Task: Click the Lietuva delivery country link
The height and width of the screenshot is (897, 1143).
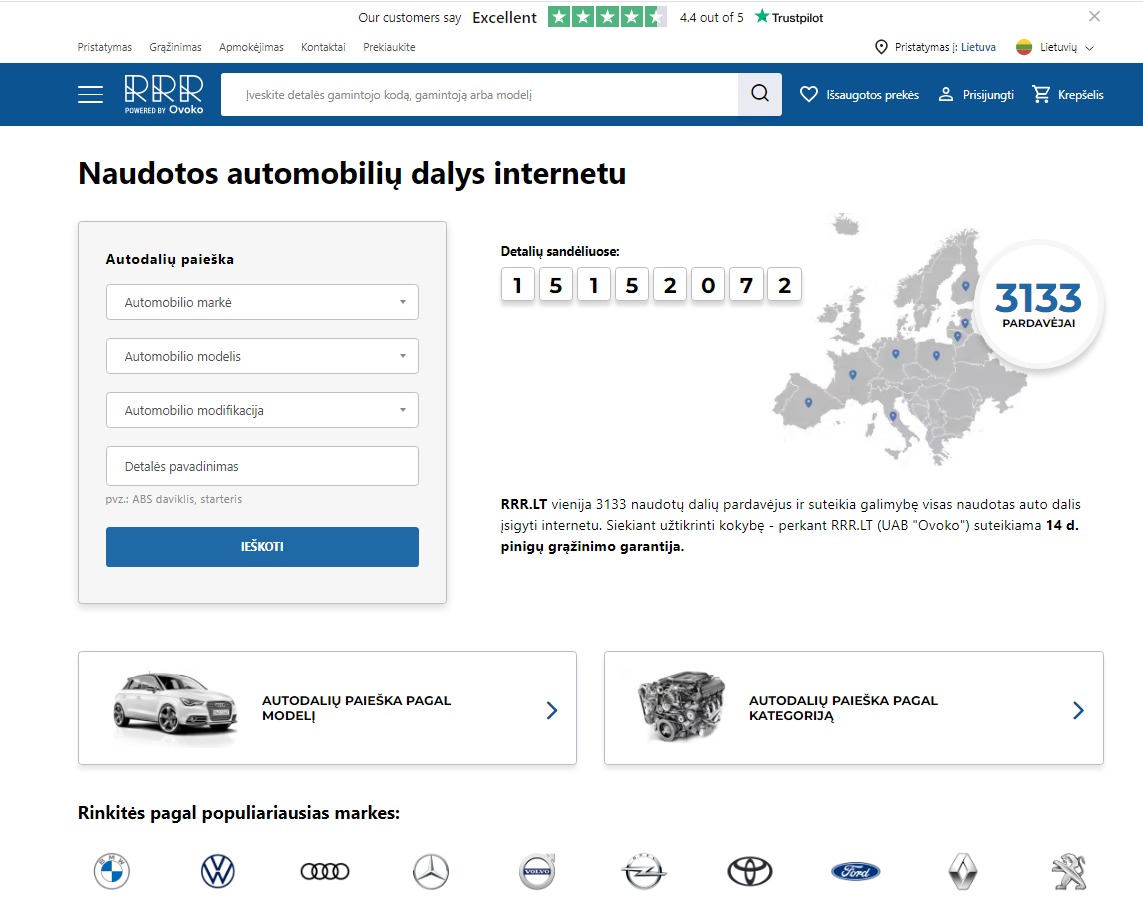Action: click(978, 47)
